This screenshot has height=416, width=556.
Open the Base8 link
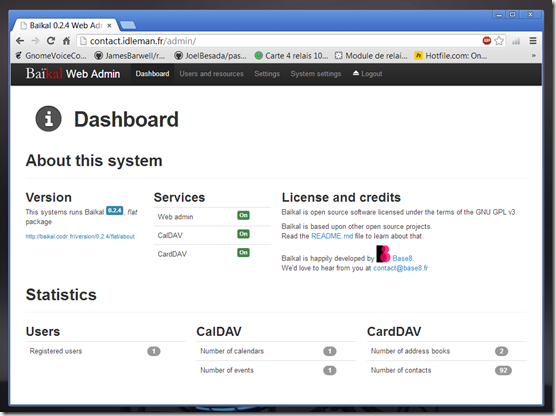(x=402, y=258)
